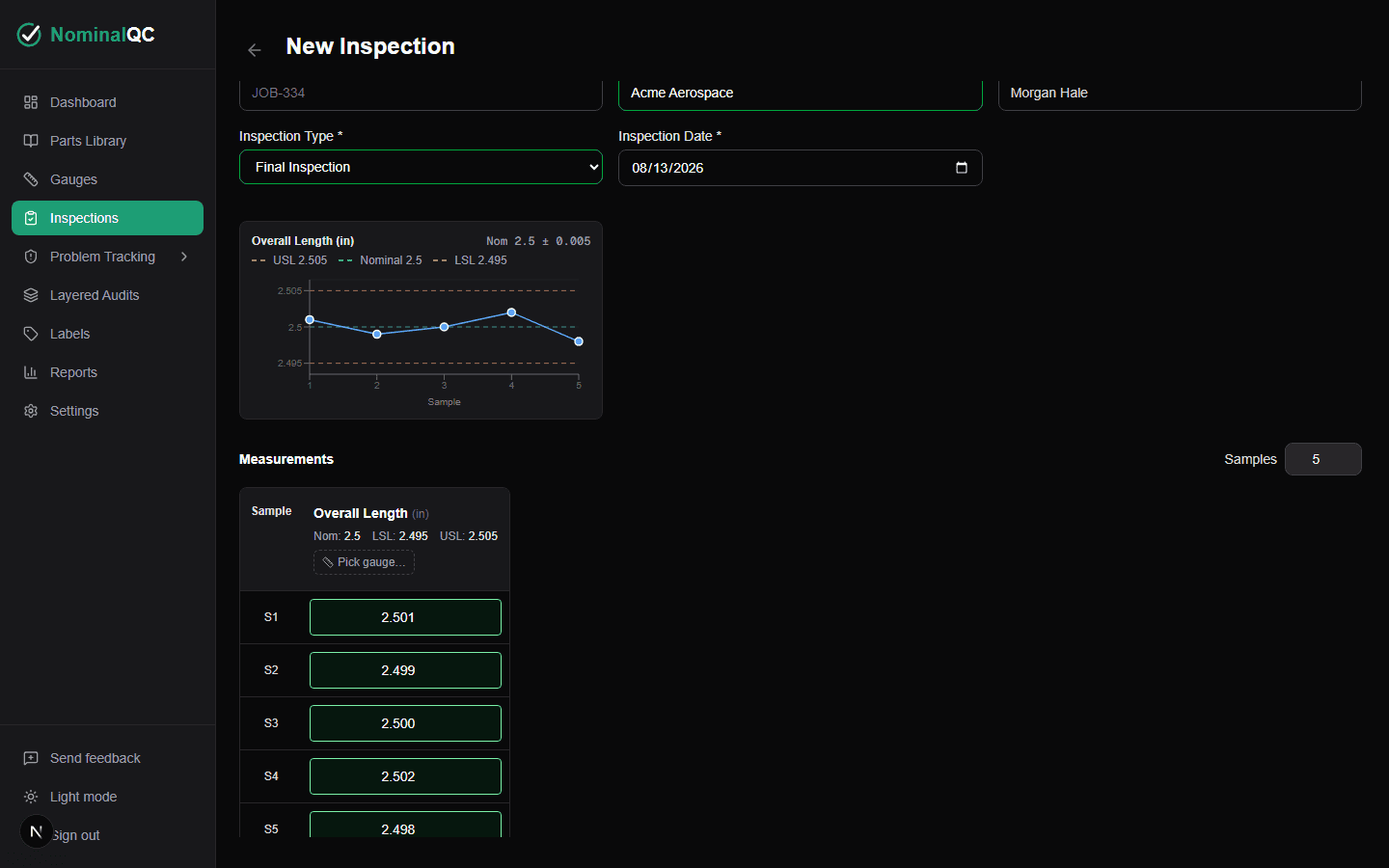Click the Acme Aerospace customer field
1389x868 pixels.
[x=800, y=94]
